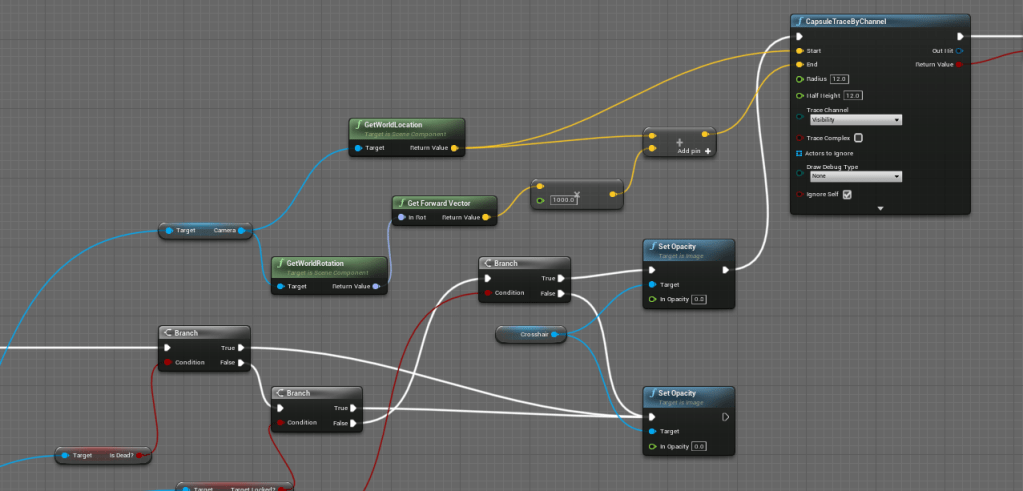Click the Is Dead? boolean pin
Viewport: 1023px width, 491px height.
click(x=144, y=456)
